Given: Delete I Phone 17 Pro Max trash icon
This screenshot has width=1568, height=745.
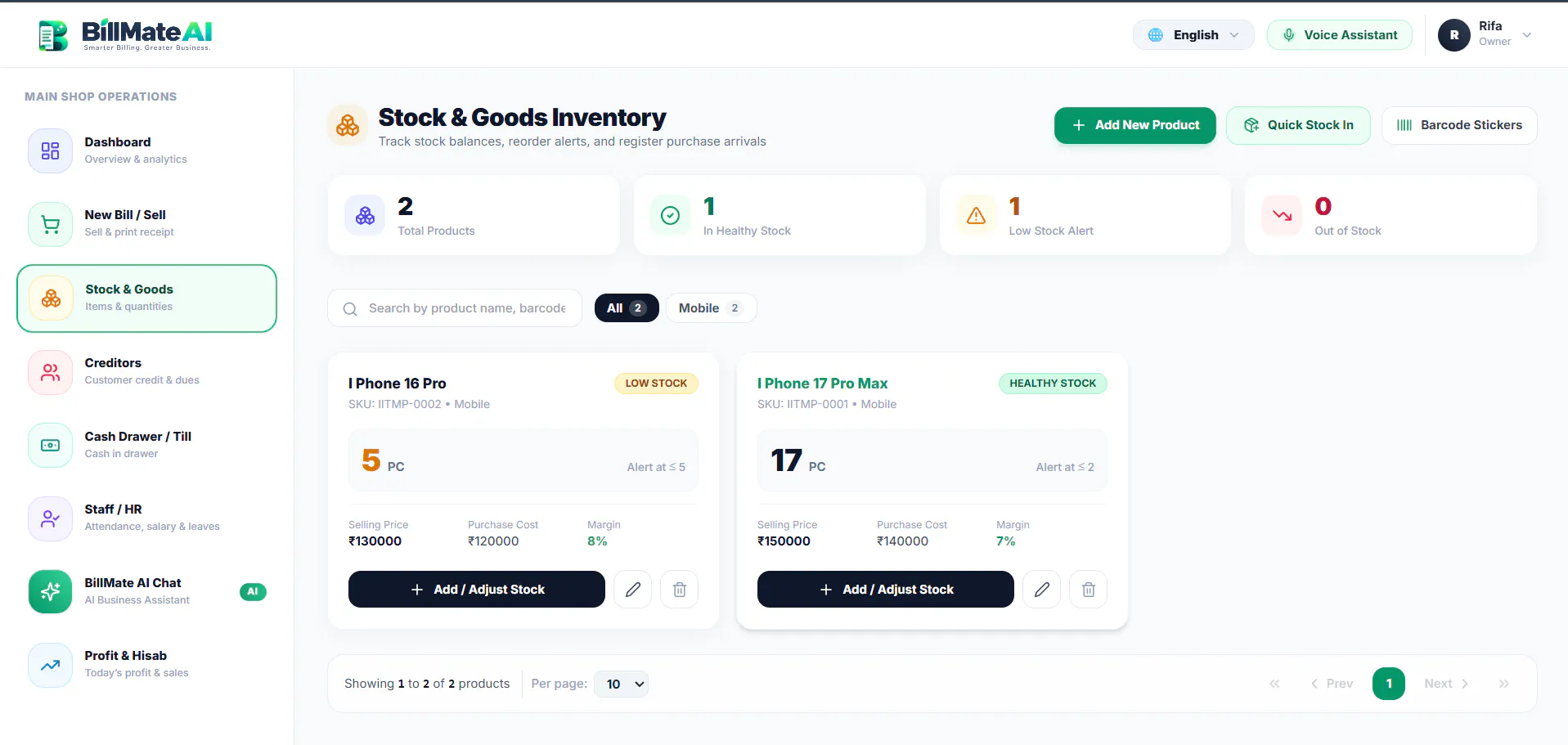Looking at the screenshot, I should point(1088,590).
